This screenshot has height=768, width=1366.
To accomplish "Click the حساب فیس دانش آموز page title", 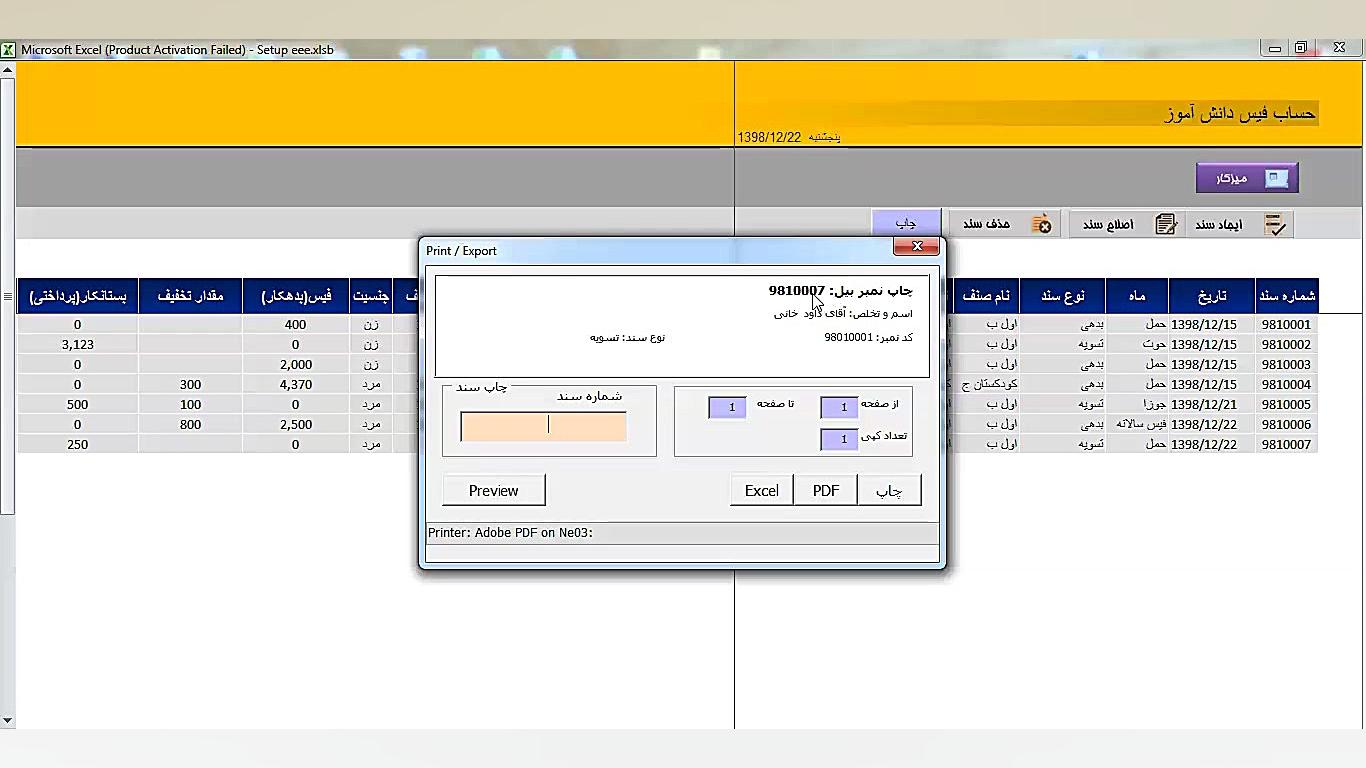I will 1240,114.
